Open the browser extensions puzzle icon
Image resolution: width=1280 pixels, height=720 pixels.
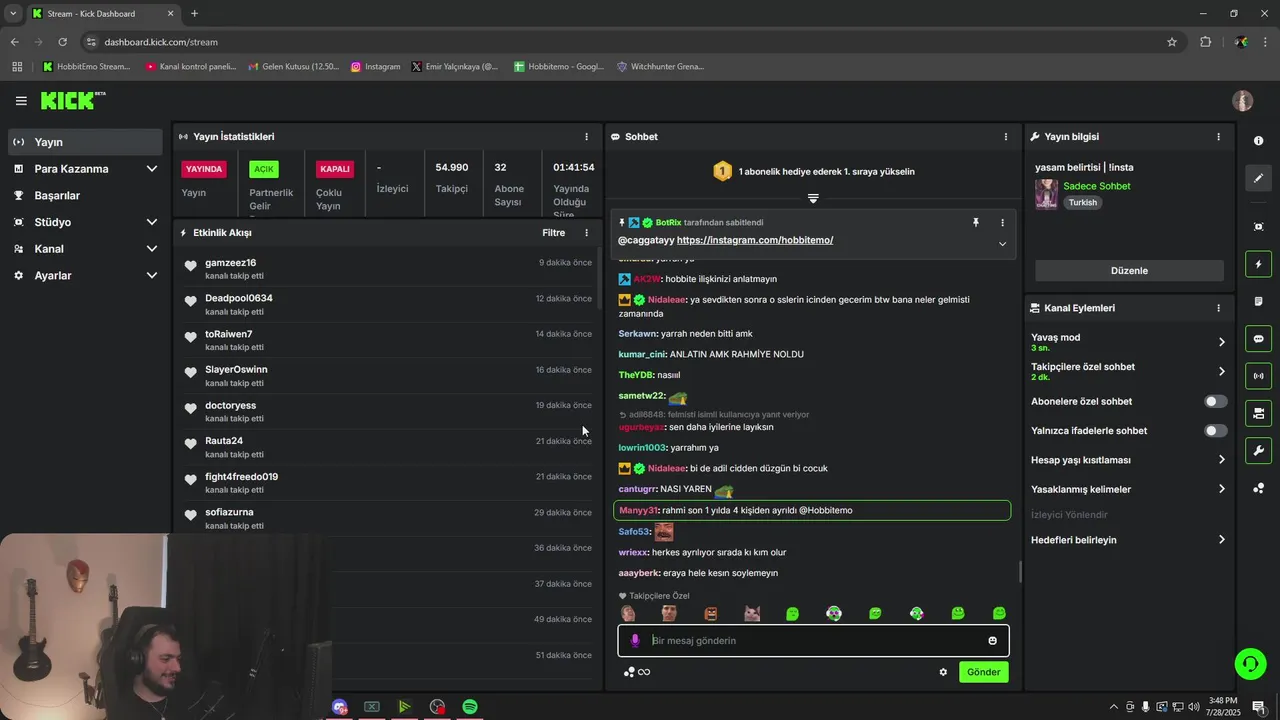1205,42
